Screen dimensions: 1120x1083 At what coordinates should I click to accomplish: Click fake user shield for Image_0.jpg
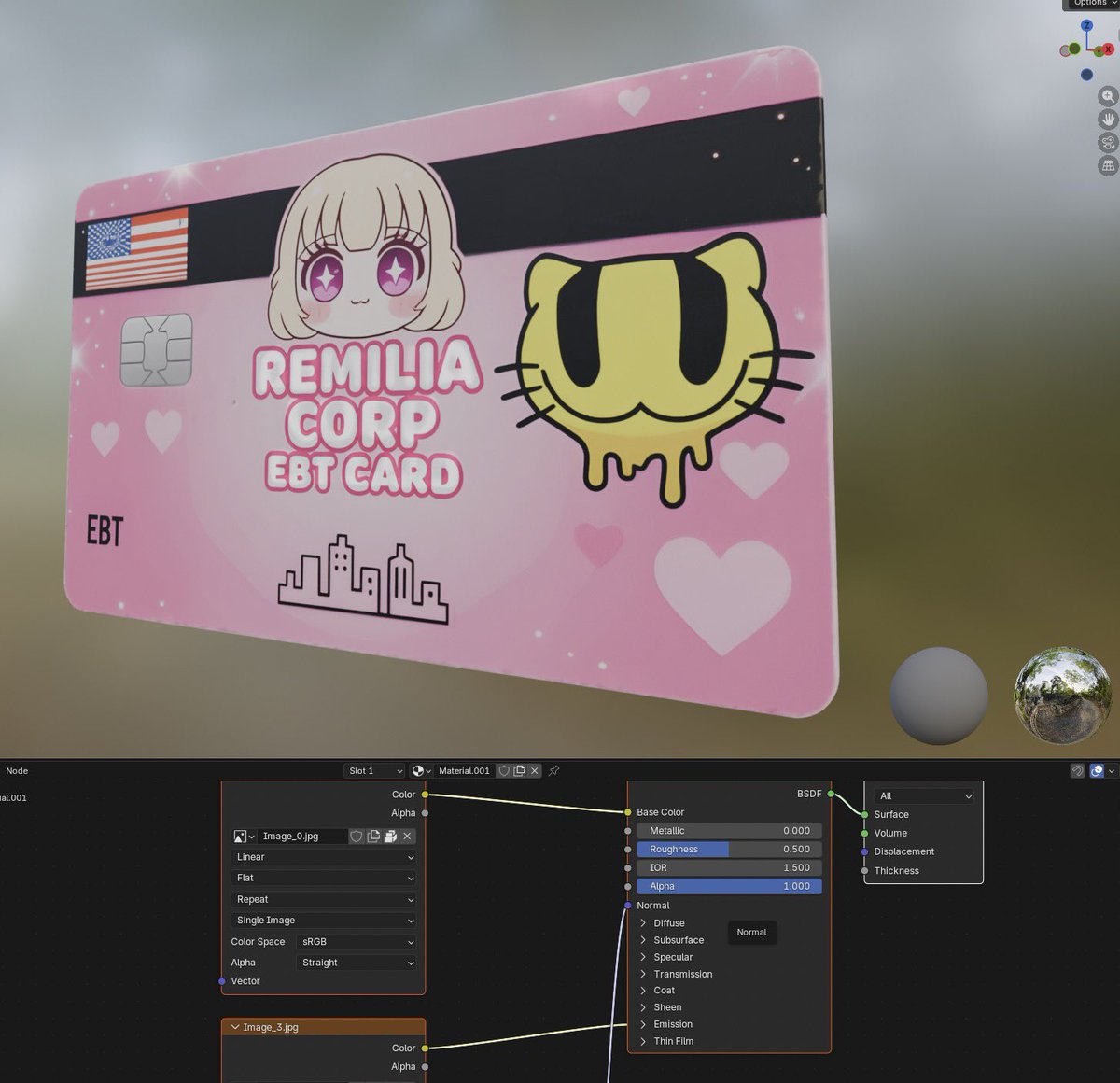pyautogui.click(x=356, y=837)
